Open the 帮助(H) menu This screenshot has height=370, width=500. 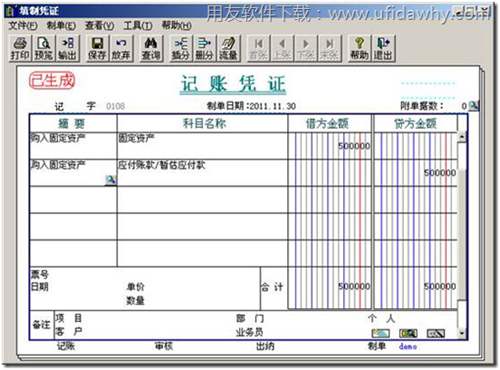[x=176, y=25]
